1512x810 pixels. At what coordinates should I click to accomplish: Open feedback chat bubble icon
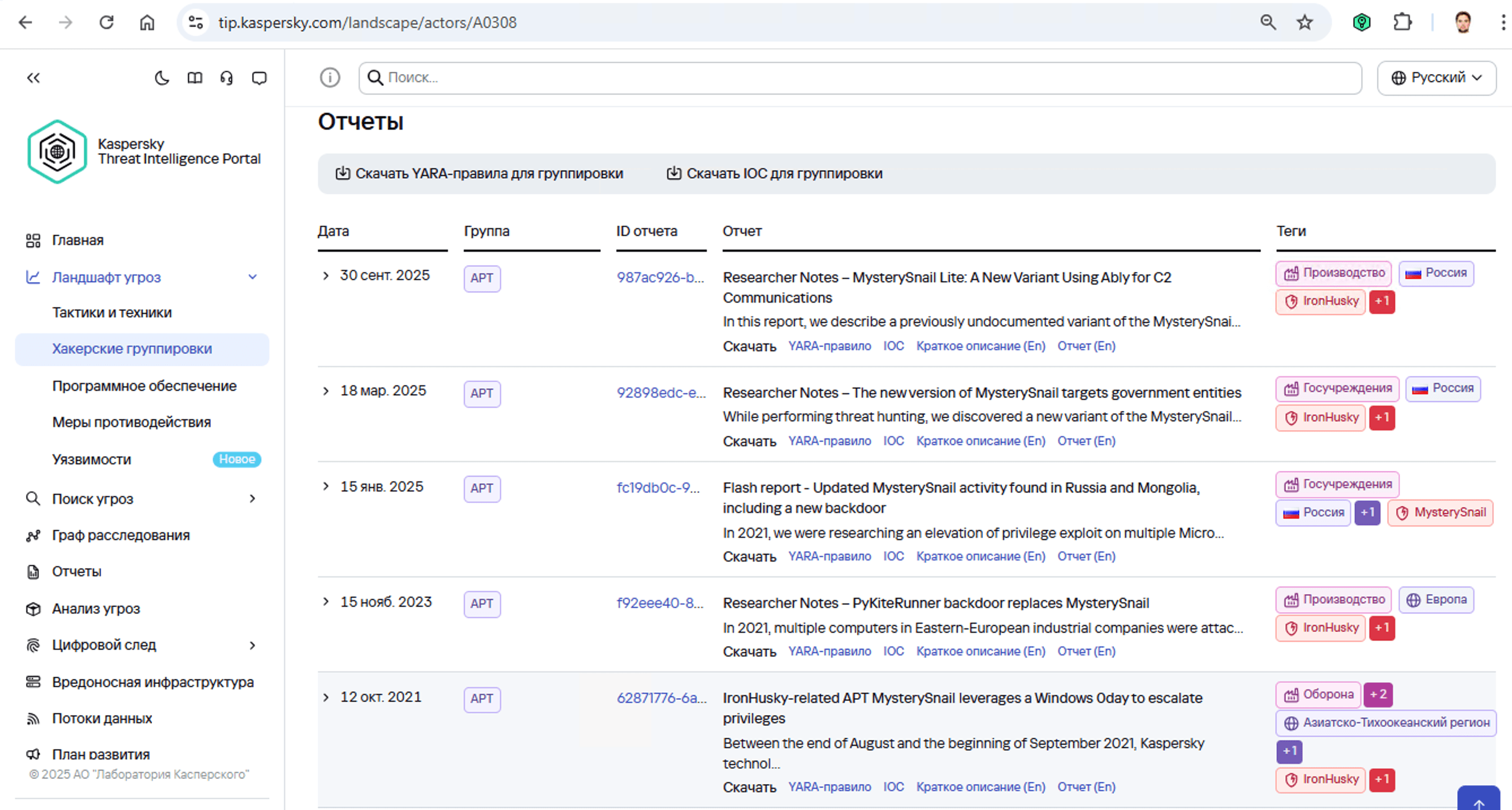tap(259, 77)
